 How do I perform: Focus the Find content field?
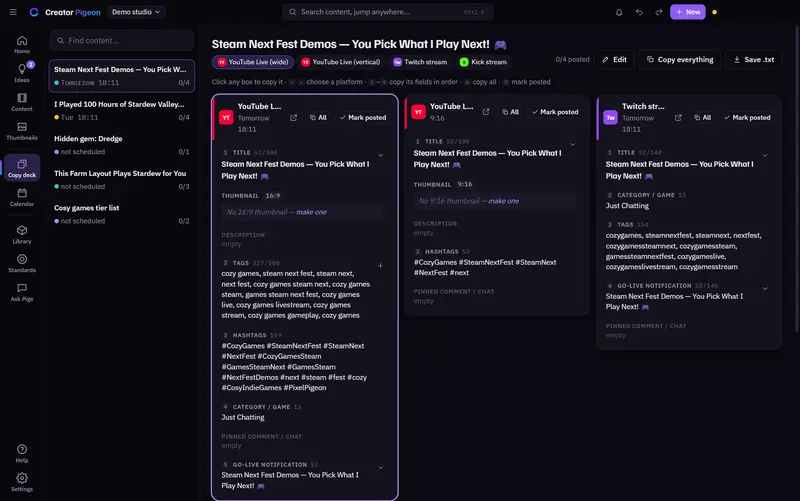[122, 40]
